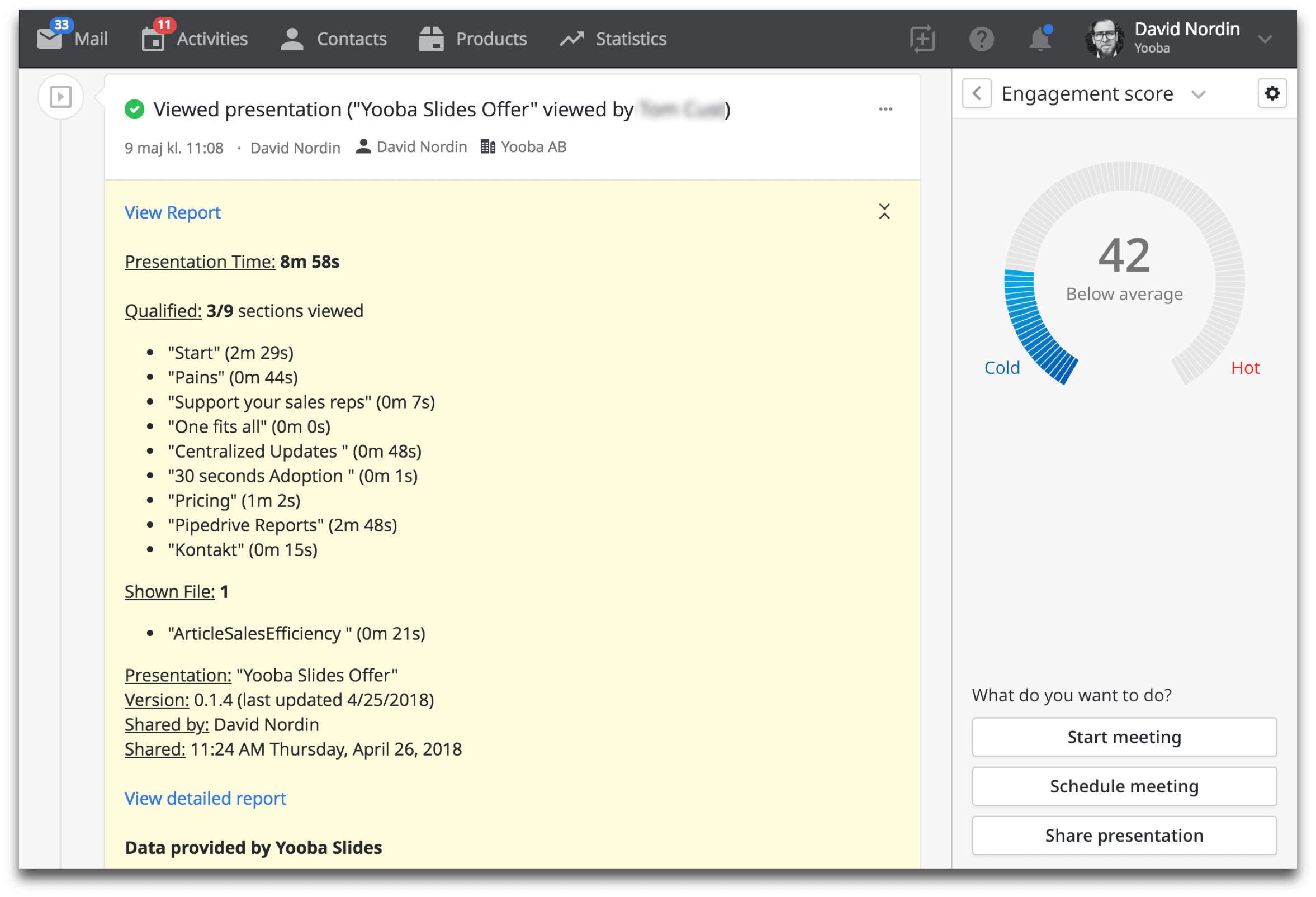The height and width of the screenshot is (897, 1316).
Task: Open the Mail envelope icon
Action: click(x=50, y=39)
